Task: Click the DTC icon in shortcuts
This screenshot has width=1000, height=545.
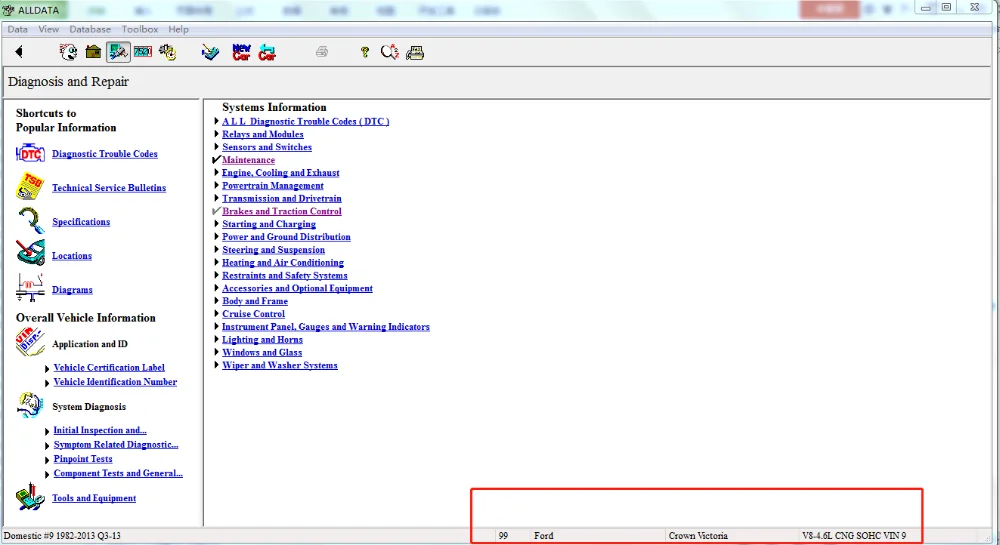Action: (30, 154)
